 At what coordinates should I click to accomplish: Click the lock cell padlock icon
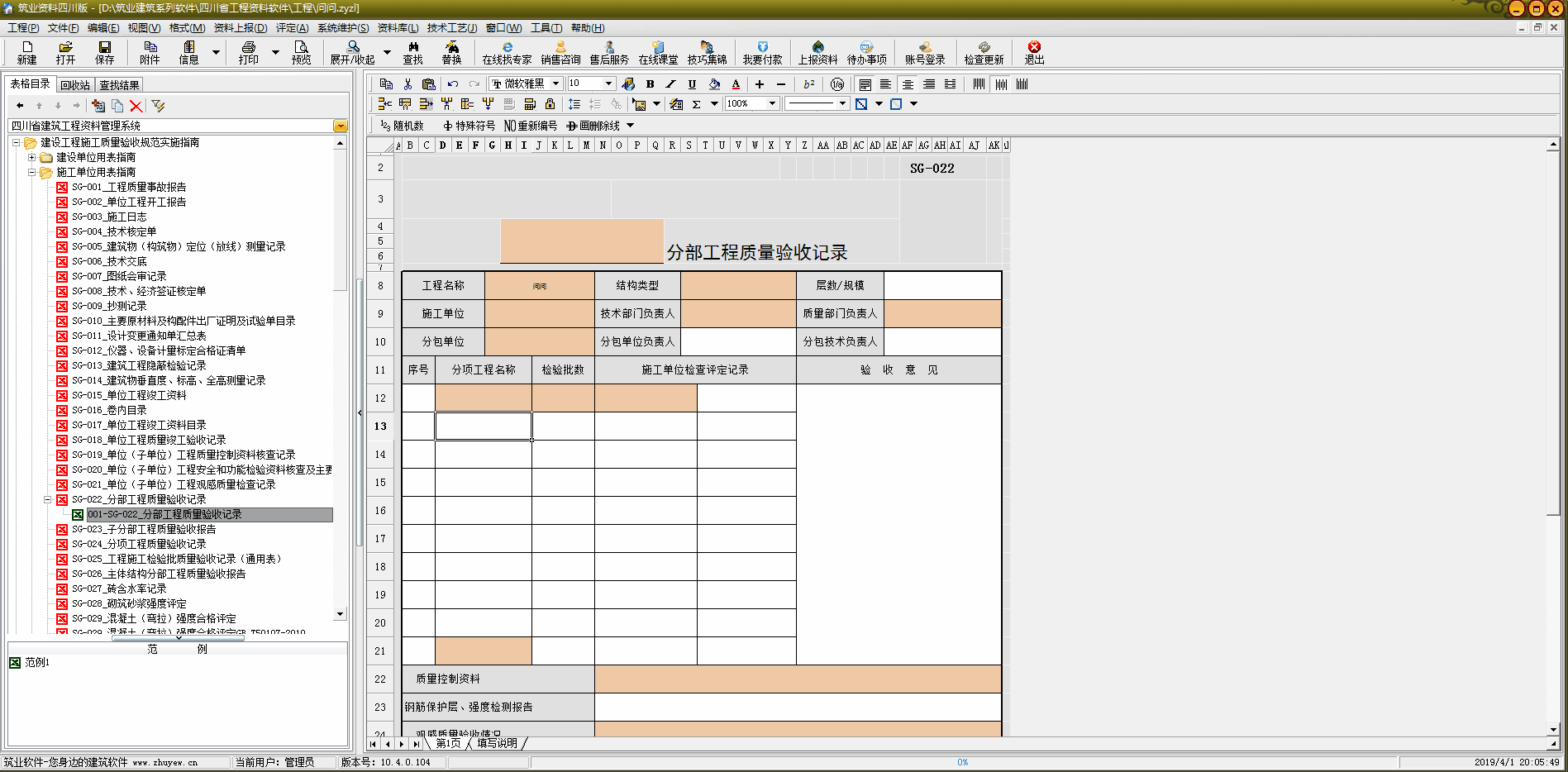[x=550, y=104]
